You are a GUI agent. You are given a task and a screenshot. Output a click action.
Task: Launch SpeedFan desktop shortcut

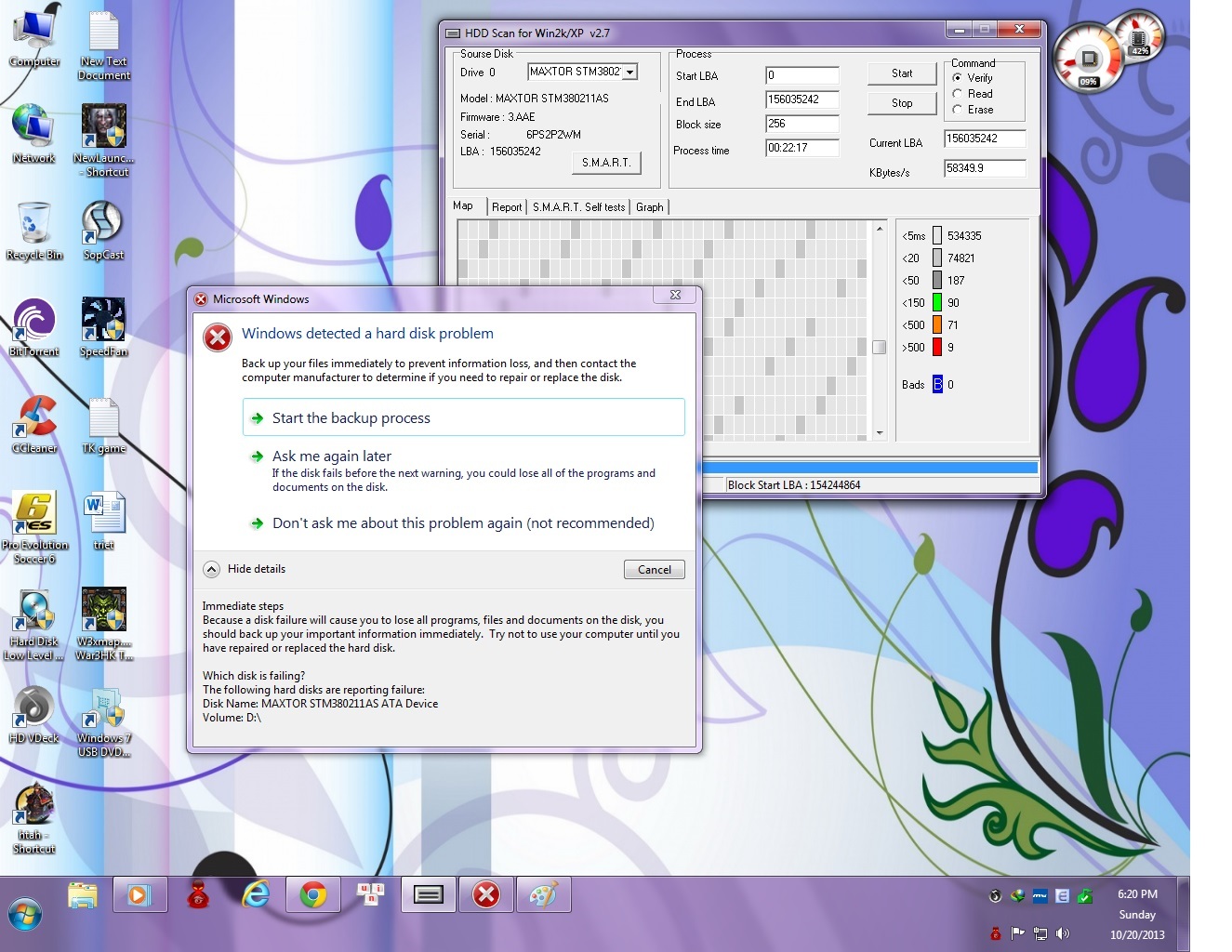(x=103, y=327)
